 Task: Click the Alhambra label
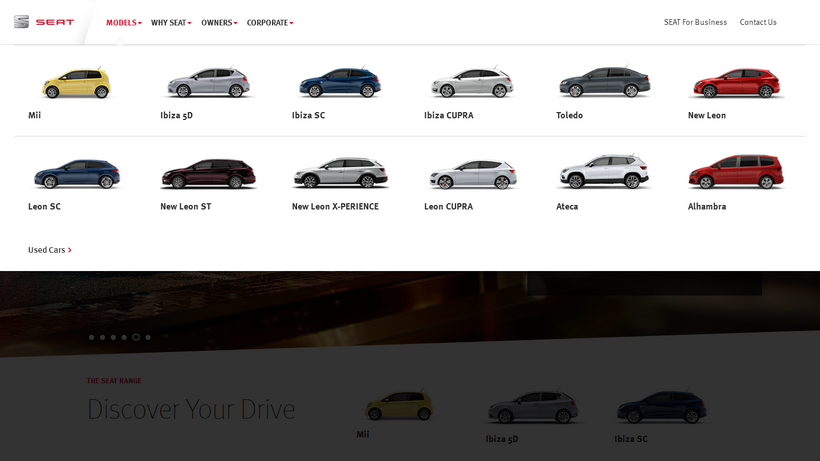707,206
